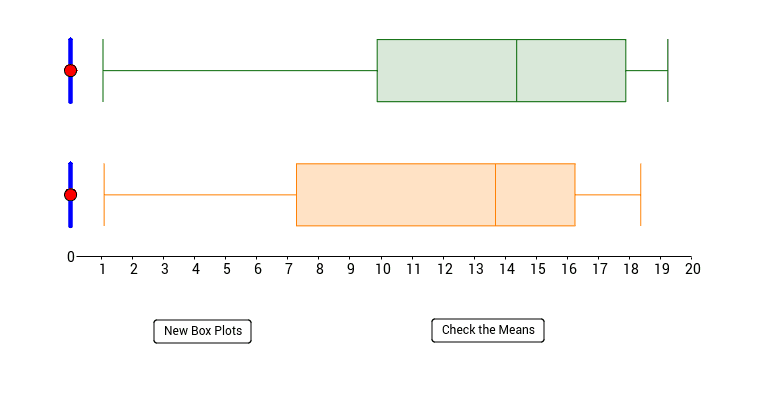
Task: Click the Check the Means button
Action: tap(488, 330)
